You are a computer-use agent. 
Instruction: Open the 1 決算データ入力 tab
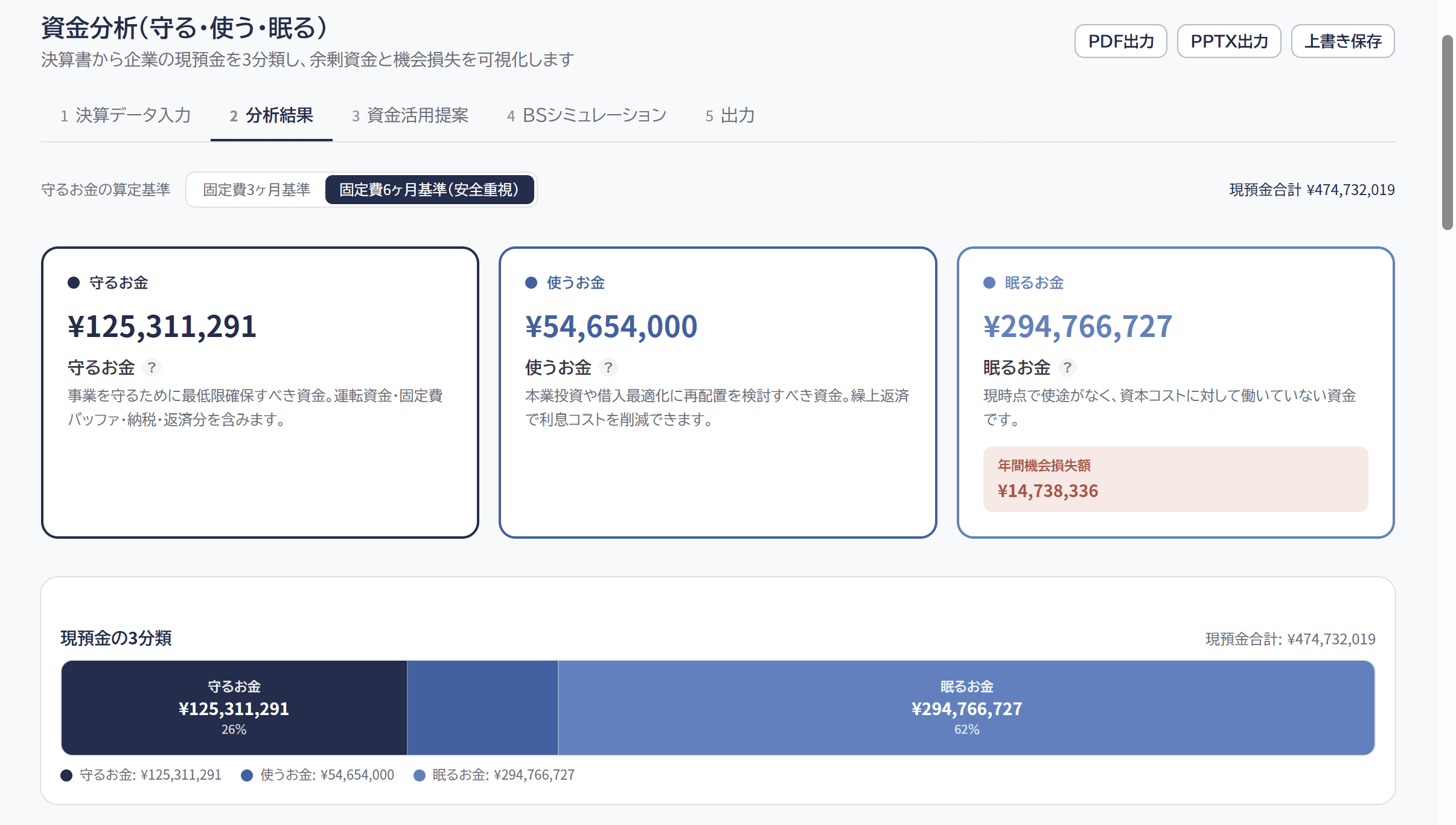pos(126,115)
